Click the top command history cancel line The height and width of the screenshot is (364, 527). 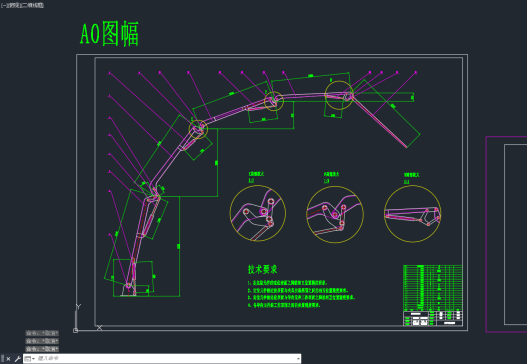[x=42, y=333]
